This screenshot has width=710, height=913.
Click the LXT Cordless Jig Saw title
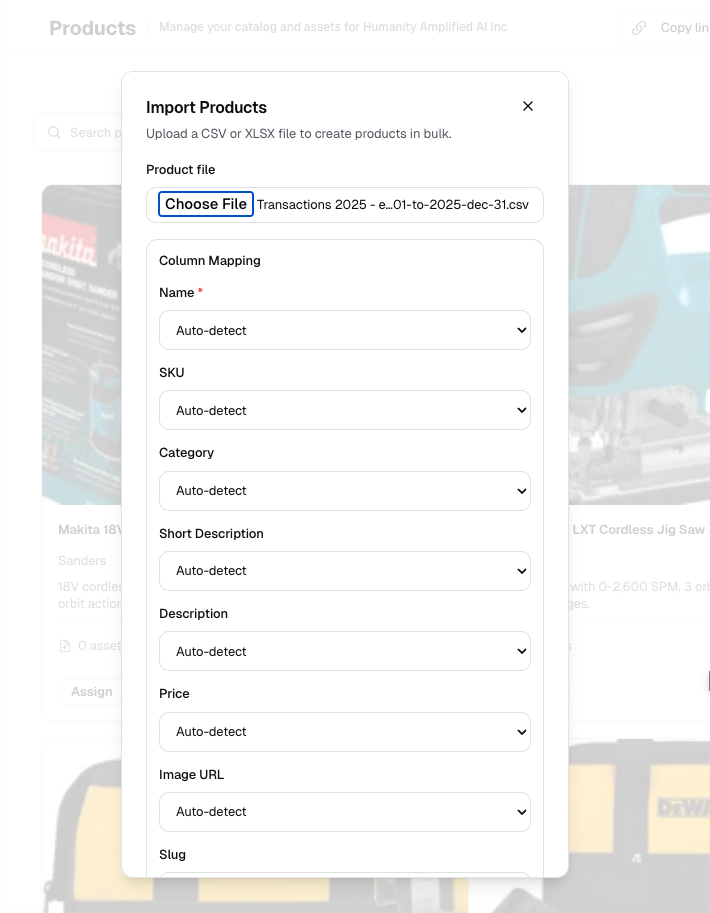[x=638, y=529]
